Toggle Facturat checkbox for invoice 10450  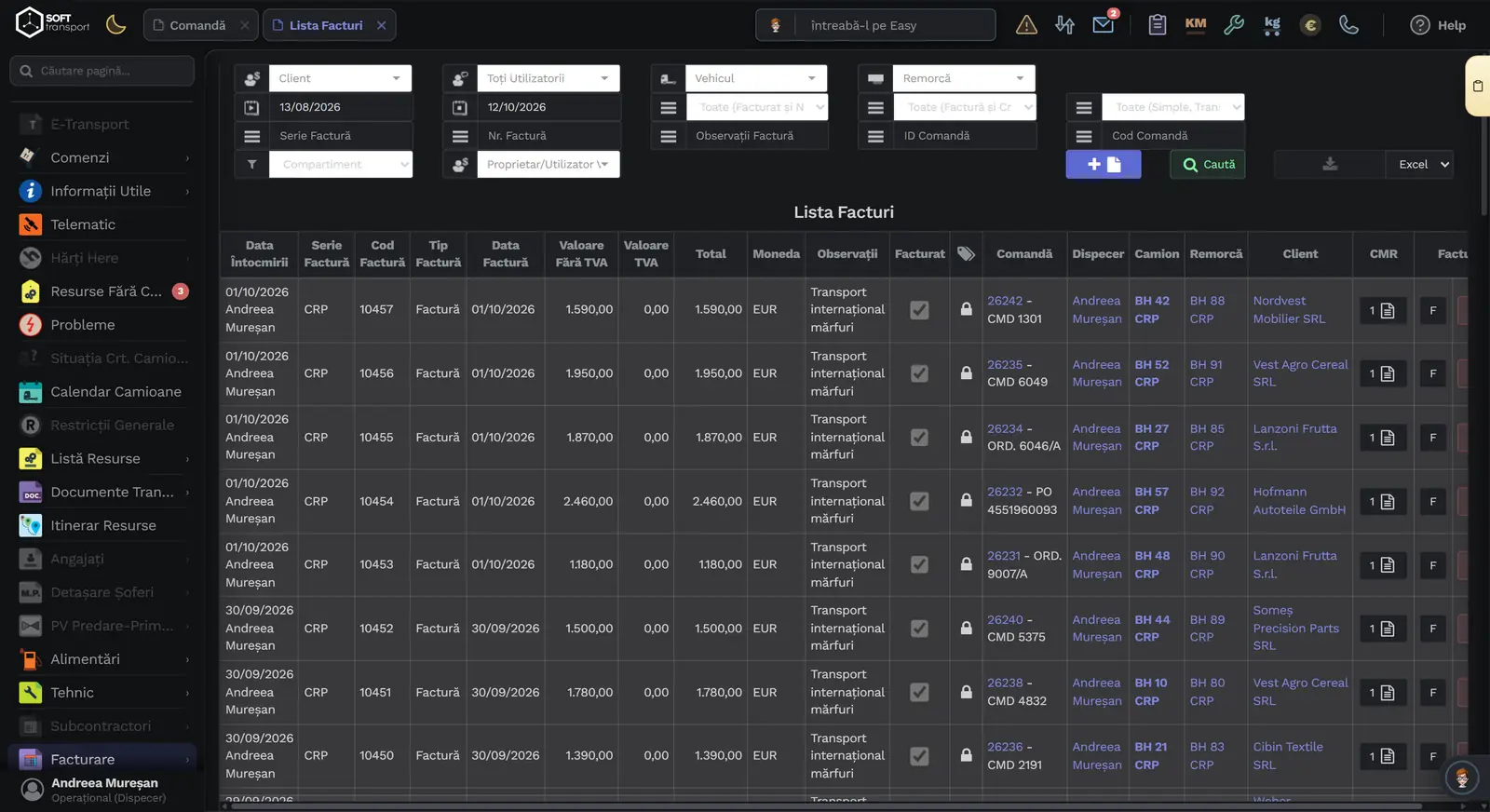pos(919,756)
